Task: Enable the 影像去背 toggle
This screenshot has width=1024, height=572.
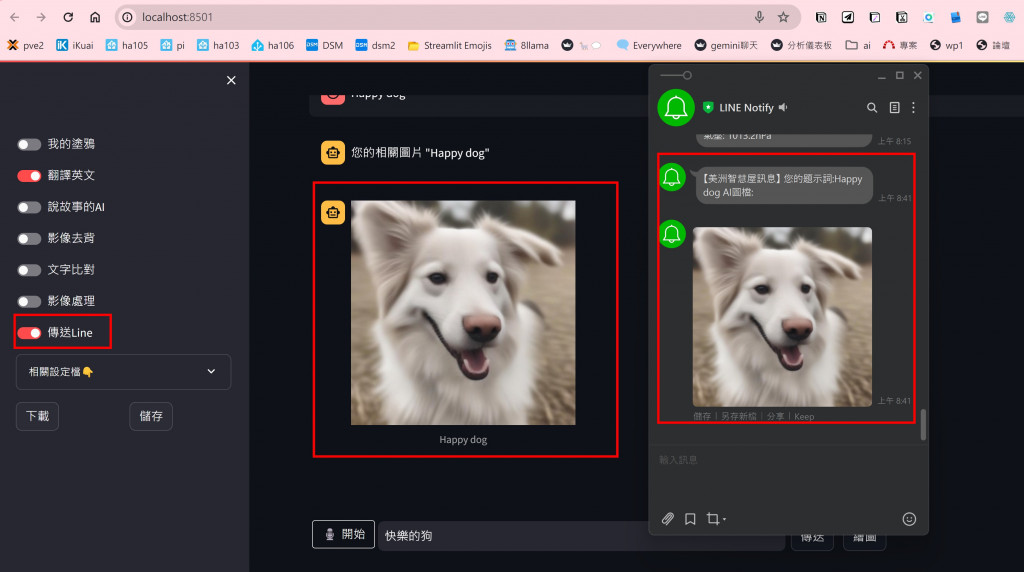Action: point(29,238)
